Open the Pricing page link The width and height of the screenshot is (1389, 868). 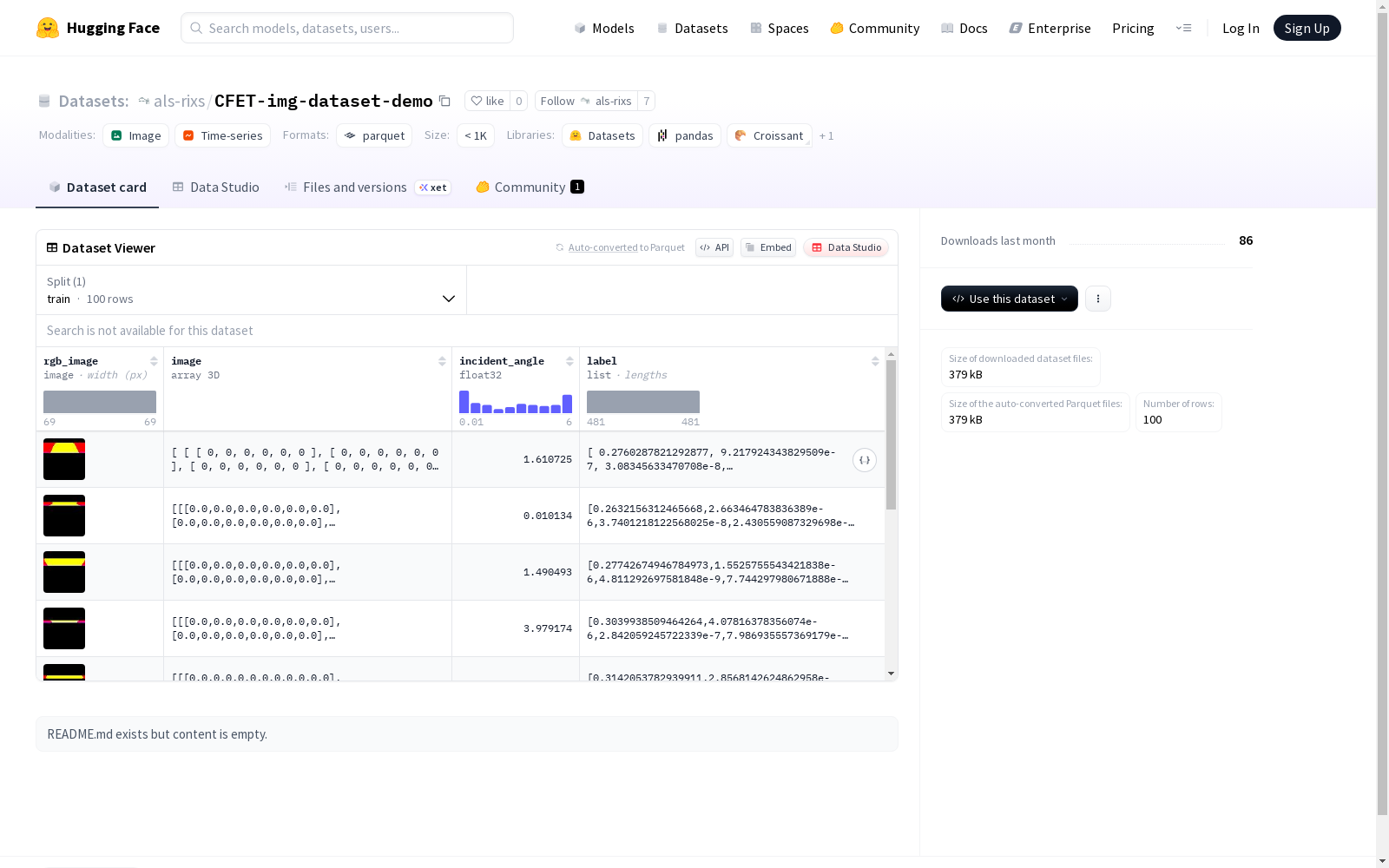(x=1133, y=28)
